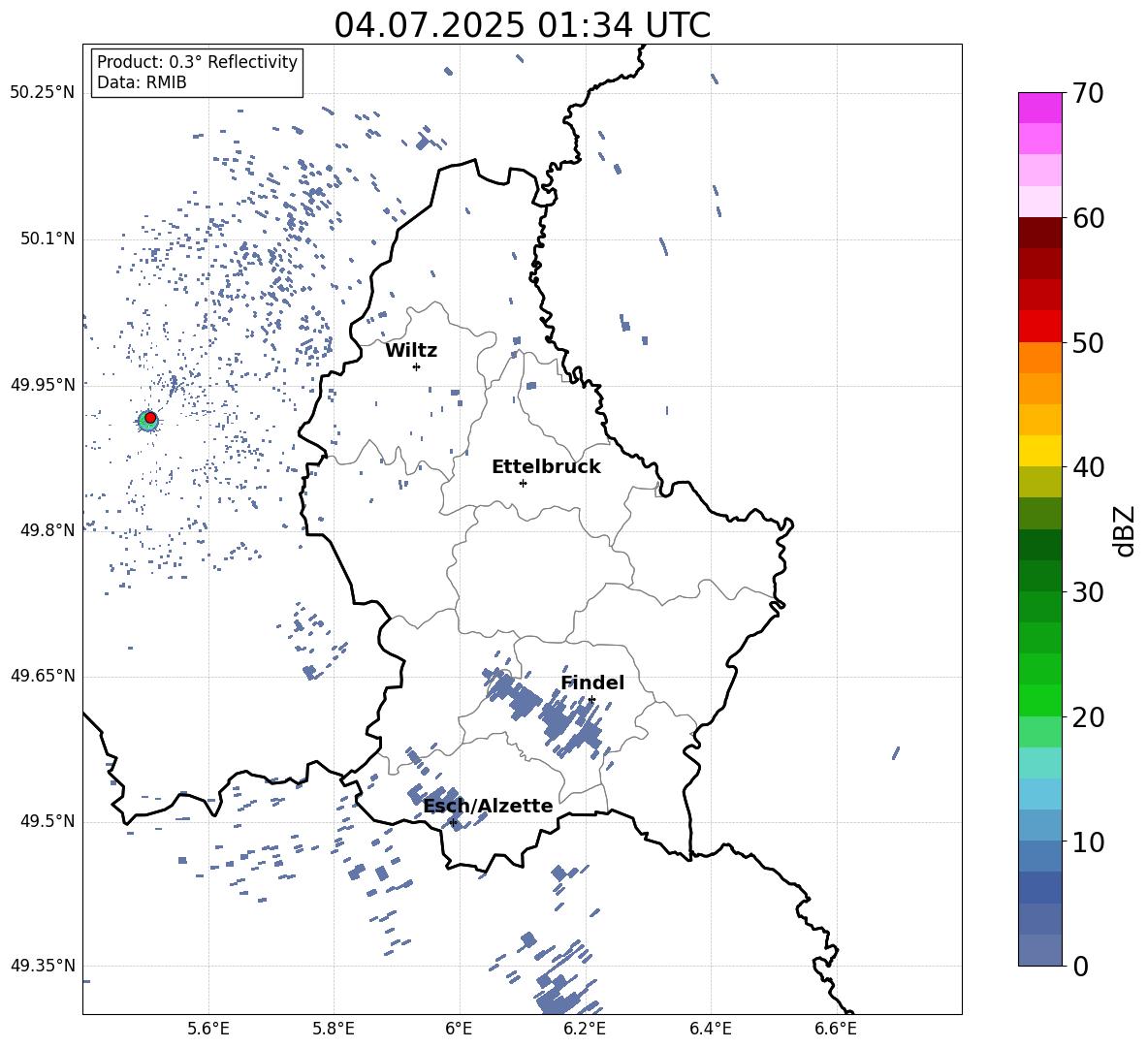Click the dBZ colorbar axis label
The image size is (1148, 1048).
(1126, 530)
